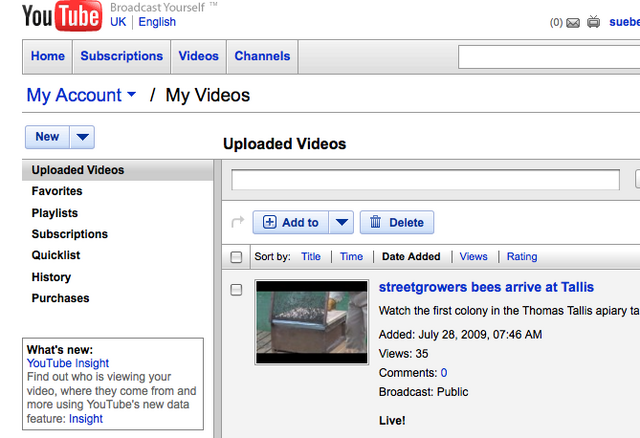Change the language via the English link
Viewport: 640px width, 438px height.
pyautogui.click(x=157, y=22)
